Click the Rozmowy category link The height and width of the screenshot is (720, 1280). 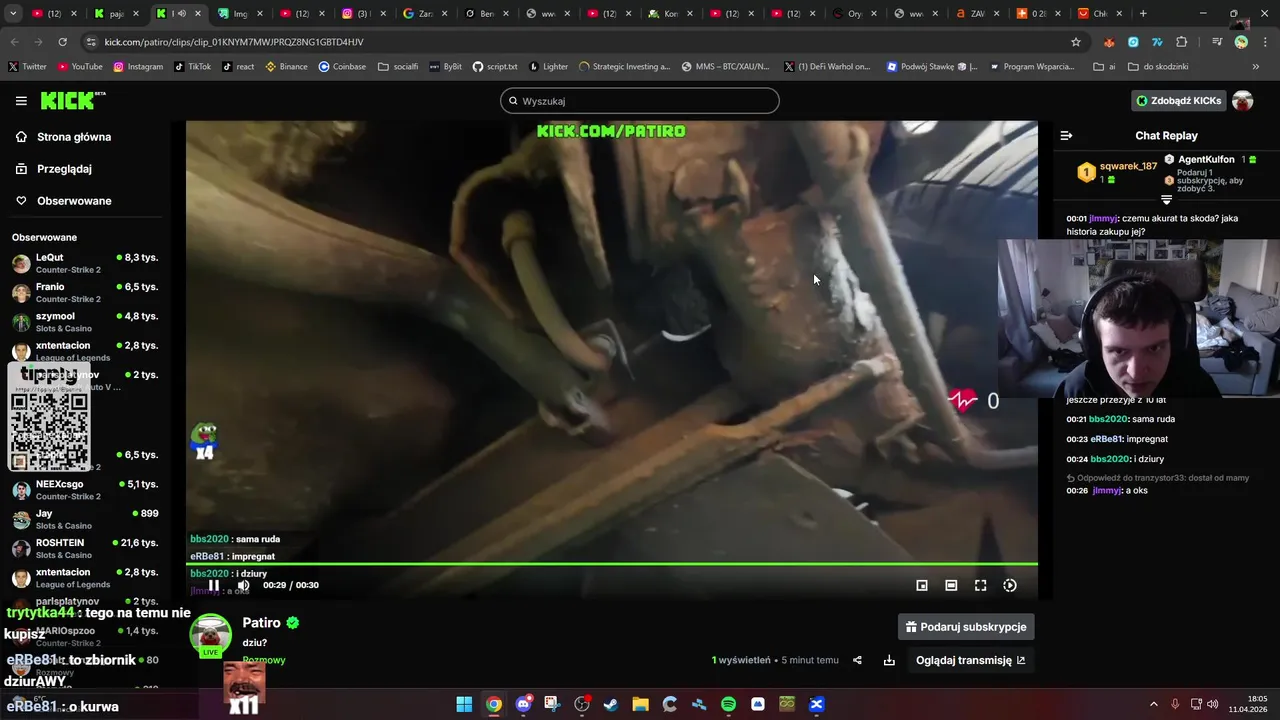(x=264, y=660)
